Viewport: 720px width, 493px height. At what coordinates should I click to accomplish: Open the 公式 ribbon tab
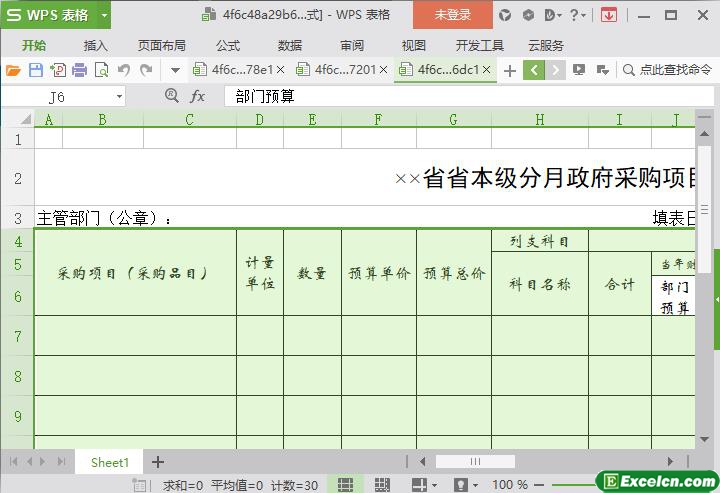228,45
